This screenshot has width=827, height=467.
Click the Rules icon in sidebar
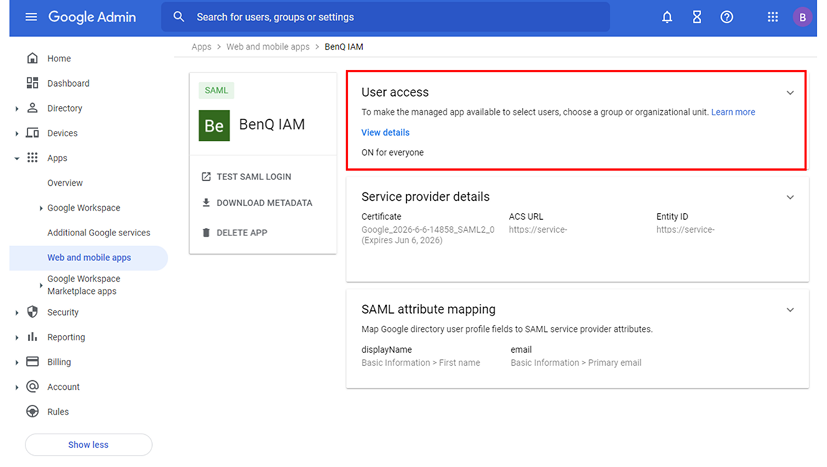click(32, 412)
